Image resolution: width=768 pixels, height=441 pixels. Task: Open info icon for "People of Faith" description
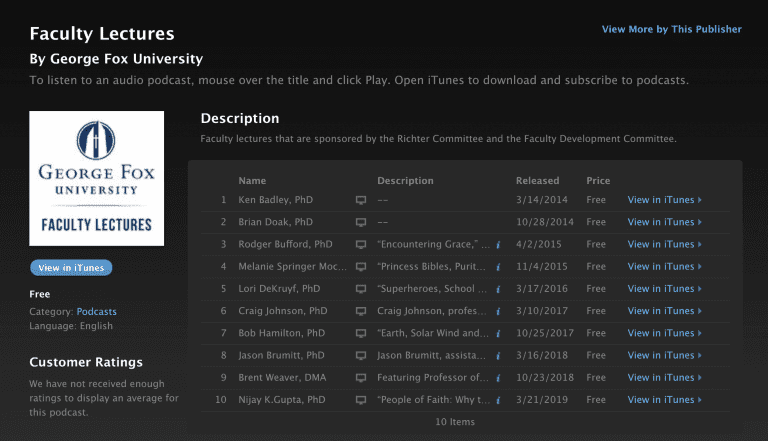coord(498,400)
